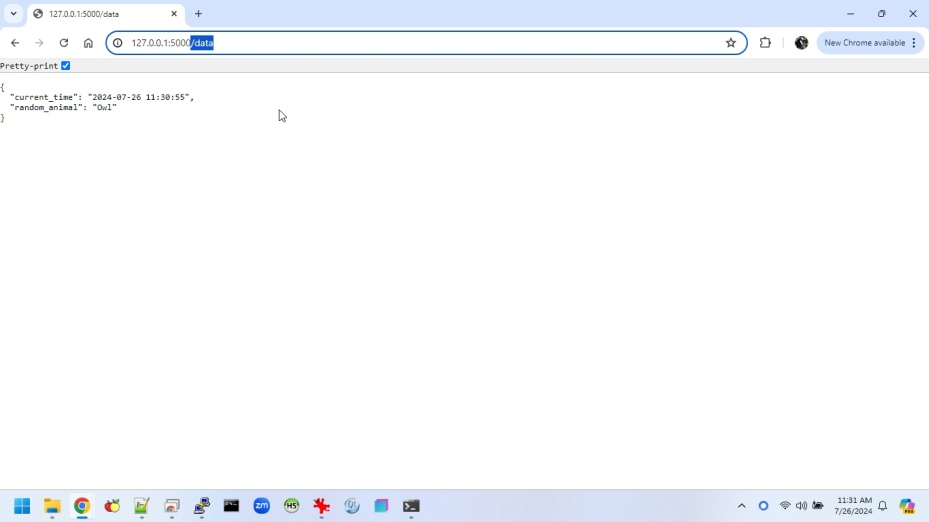This screenshot has height=522, width=929.
Task: Close the 127.0.0.1:5000/data tab
Action: point(174,14)
